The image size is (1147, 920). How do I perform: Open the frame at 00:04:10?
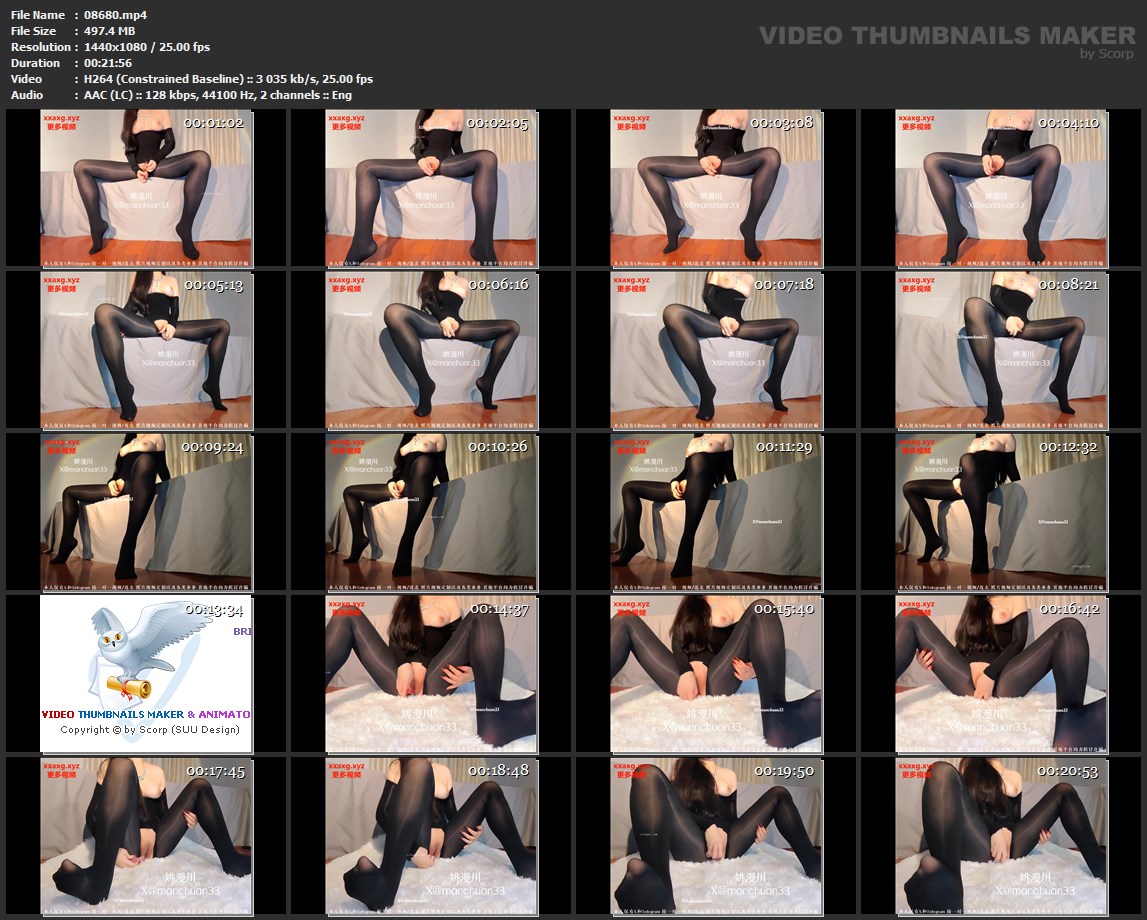(1001, 189)
